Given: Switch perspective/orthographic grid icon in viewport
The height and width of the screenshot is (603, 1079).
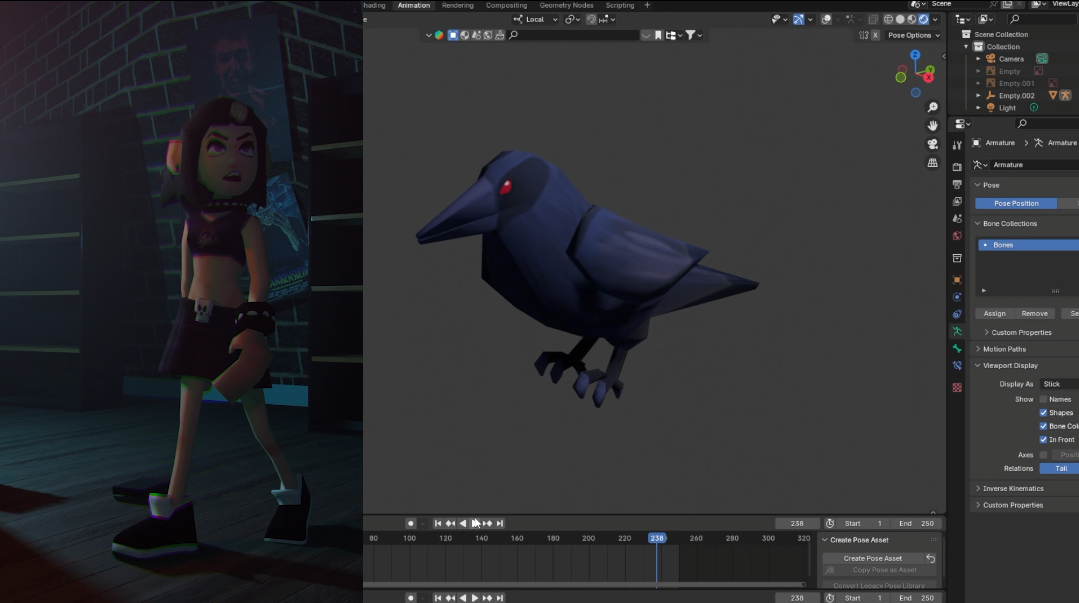Looking at the screenshot, I should click(x=932, y=163).
